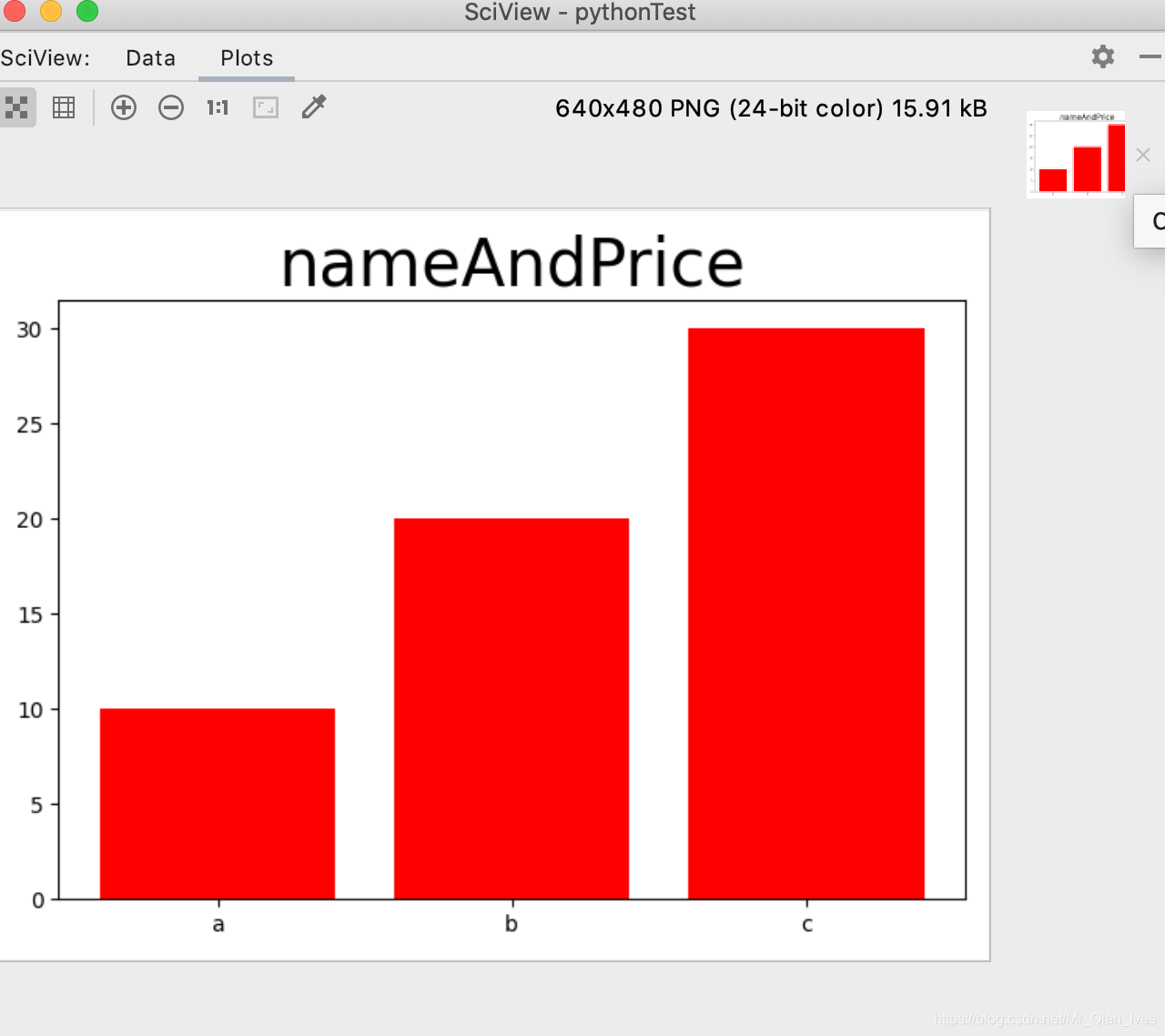
Task: Toggle the chessboard transparency background icon
Action: point(16,107)
